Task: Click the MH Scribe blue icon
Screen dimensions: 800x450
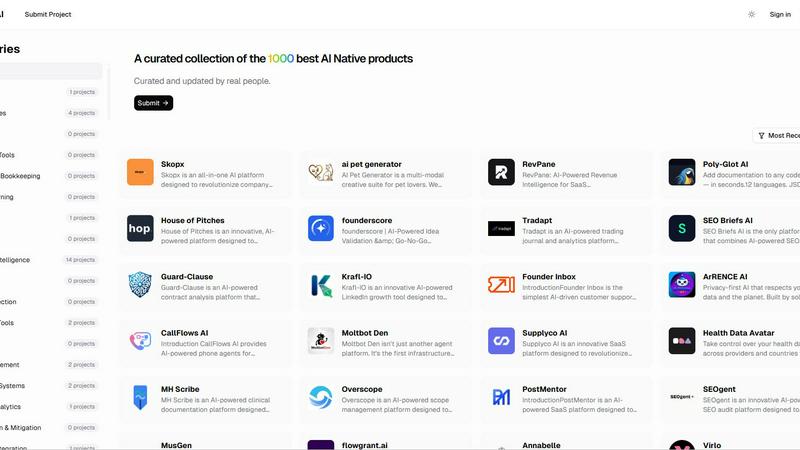Action: pos(140,397)
